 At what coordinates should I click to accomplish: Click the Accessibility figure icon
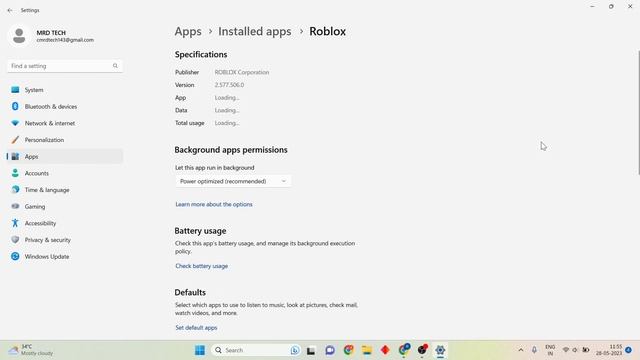(15, 223)
